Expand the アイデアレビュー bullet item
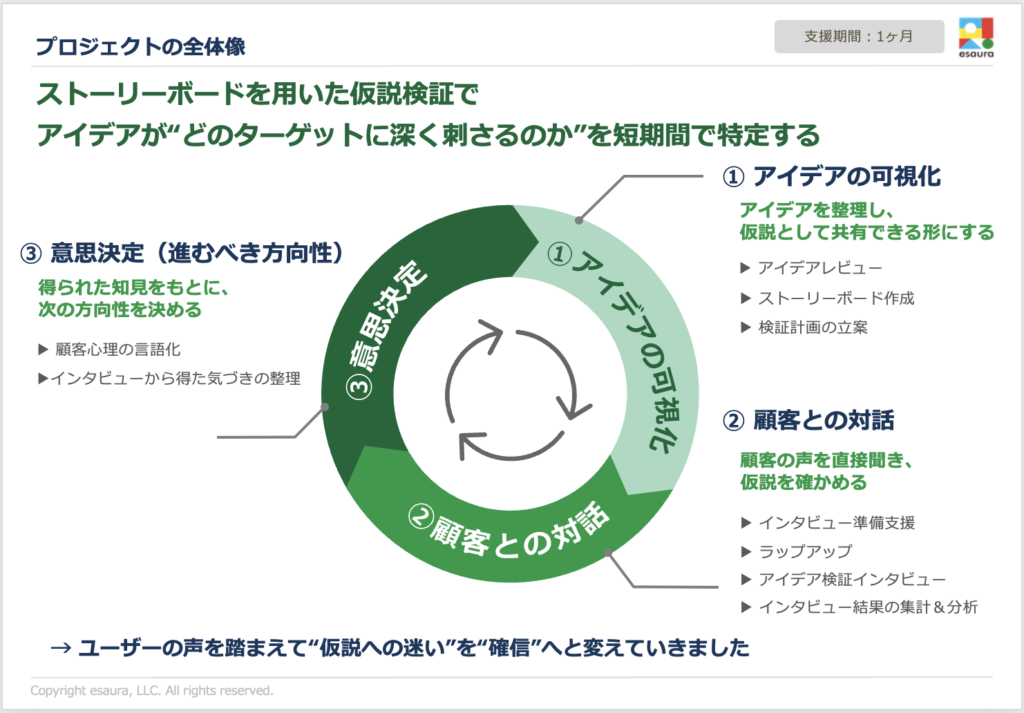 [x=809, y=268]
